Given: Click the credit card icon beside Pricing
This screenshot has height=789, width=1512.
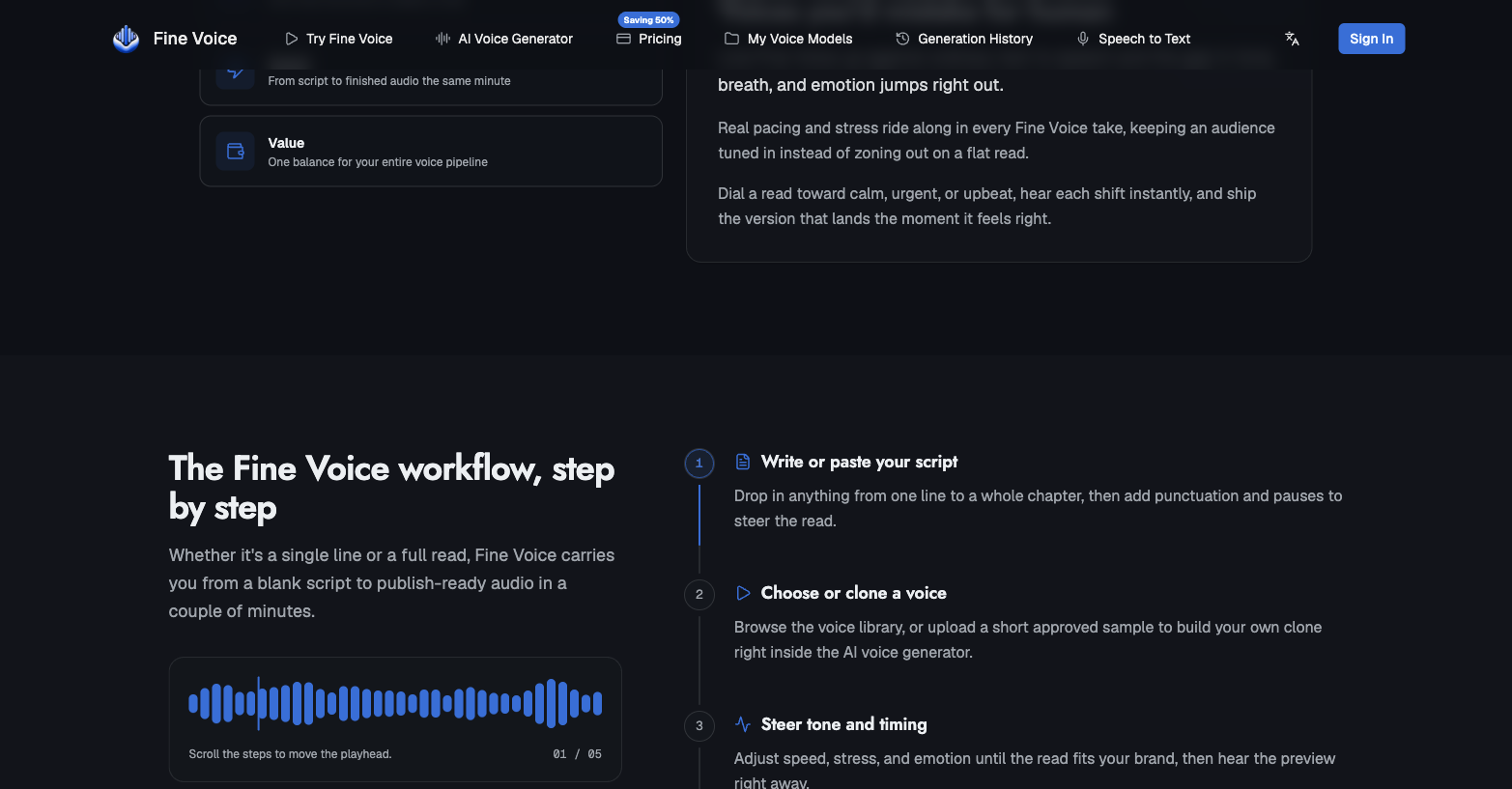Looking at the screenshot, I should pos(623,39).
